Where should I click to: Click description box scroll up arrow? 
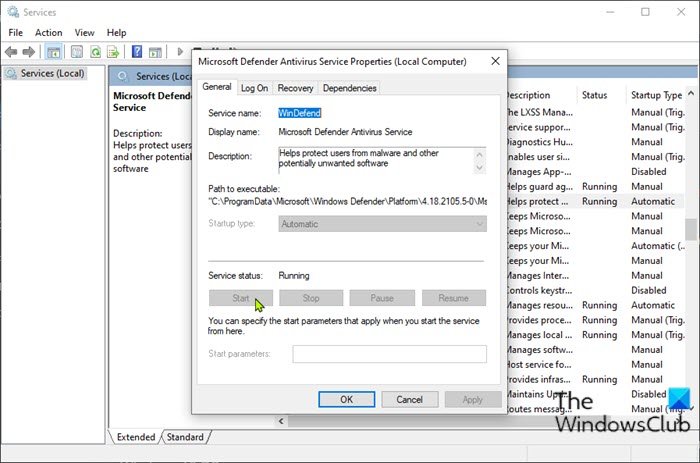[479, 154]
